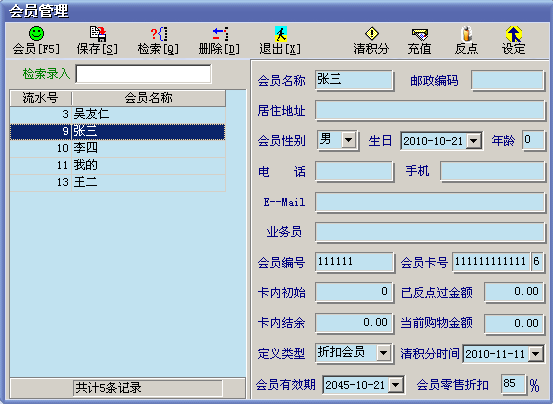Save the record with 保存 icon

(x=98, y=34)
